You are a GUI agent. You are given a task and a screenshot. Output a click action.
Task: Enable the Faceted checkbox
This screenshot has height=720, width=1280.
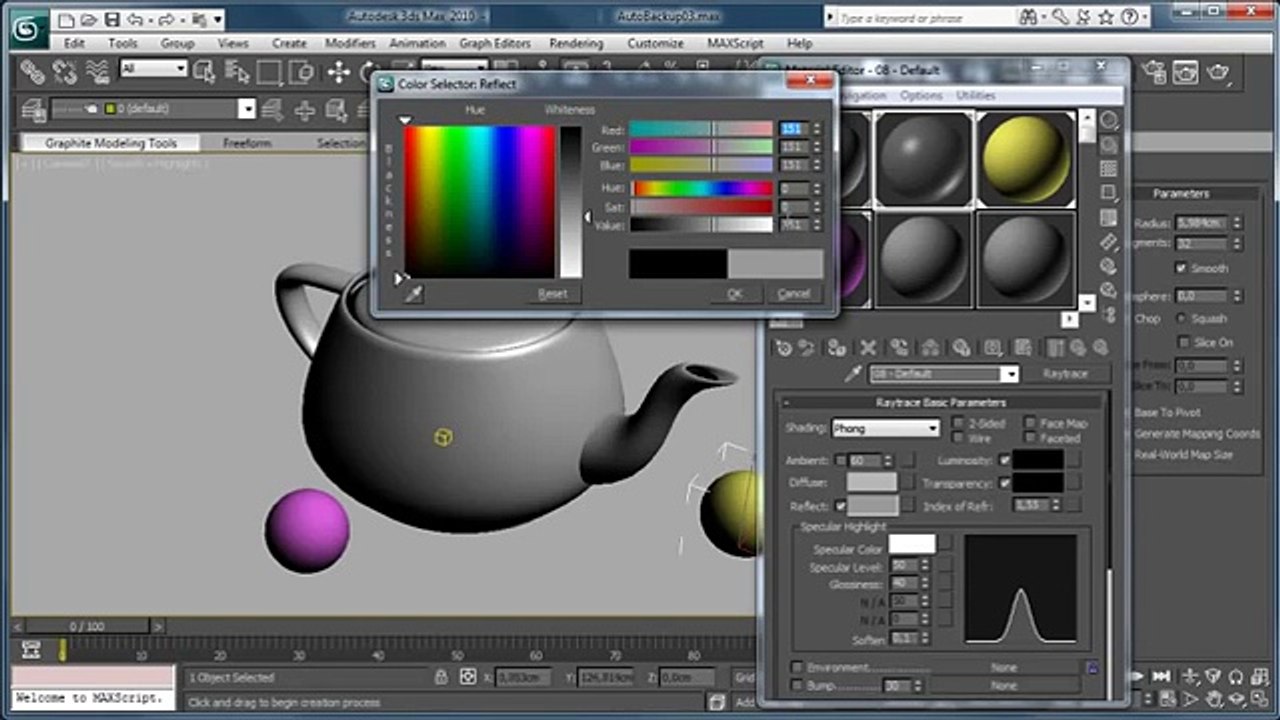(x=1030, y=438)
